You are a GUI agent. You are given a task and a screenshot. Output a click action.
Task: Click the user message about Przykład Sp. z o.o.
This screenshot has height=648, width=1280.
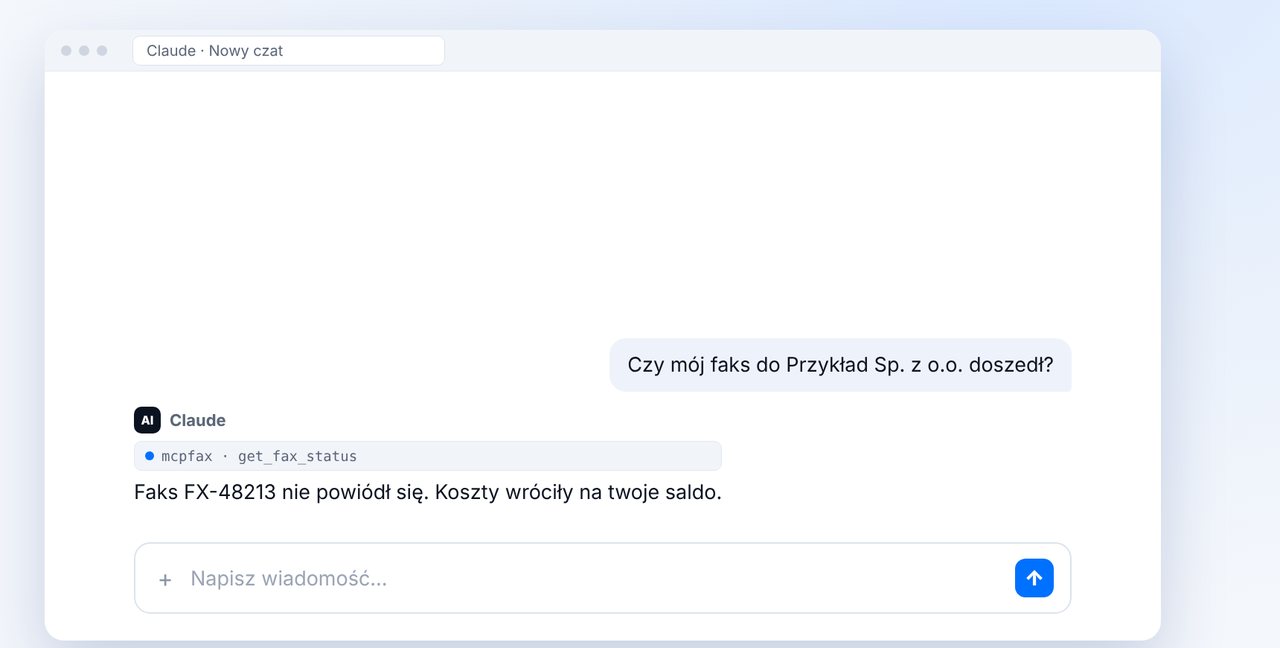pyautogui.click(x=840, y=365)
